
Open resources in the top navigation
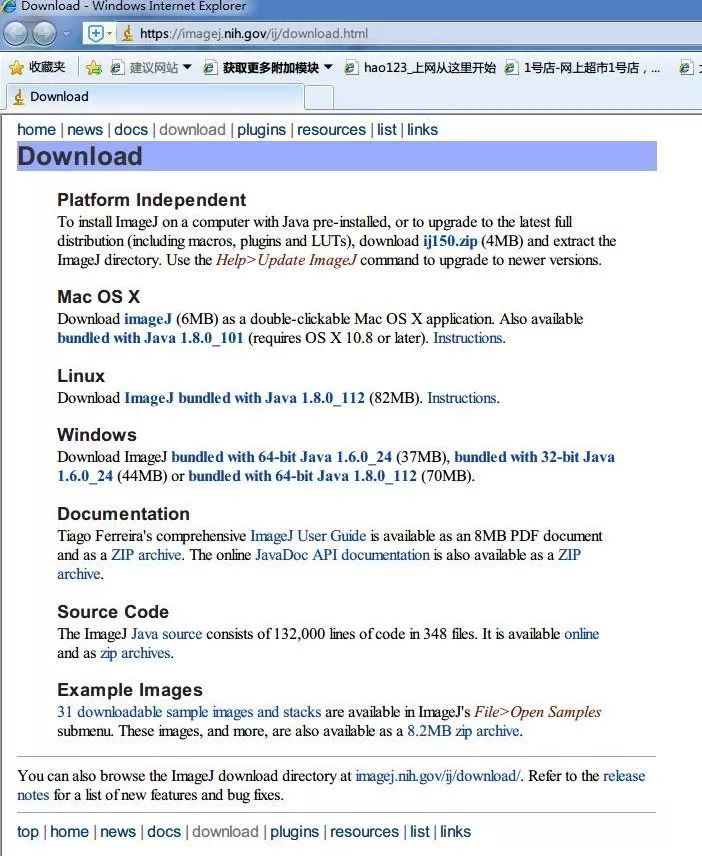[x=331, y=130]
